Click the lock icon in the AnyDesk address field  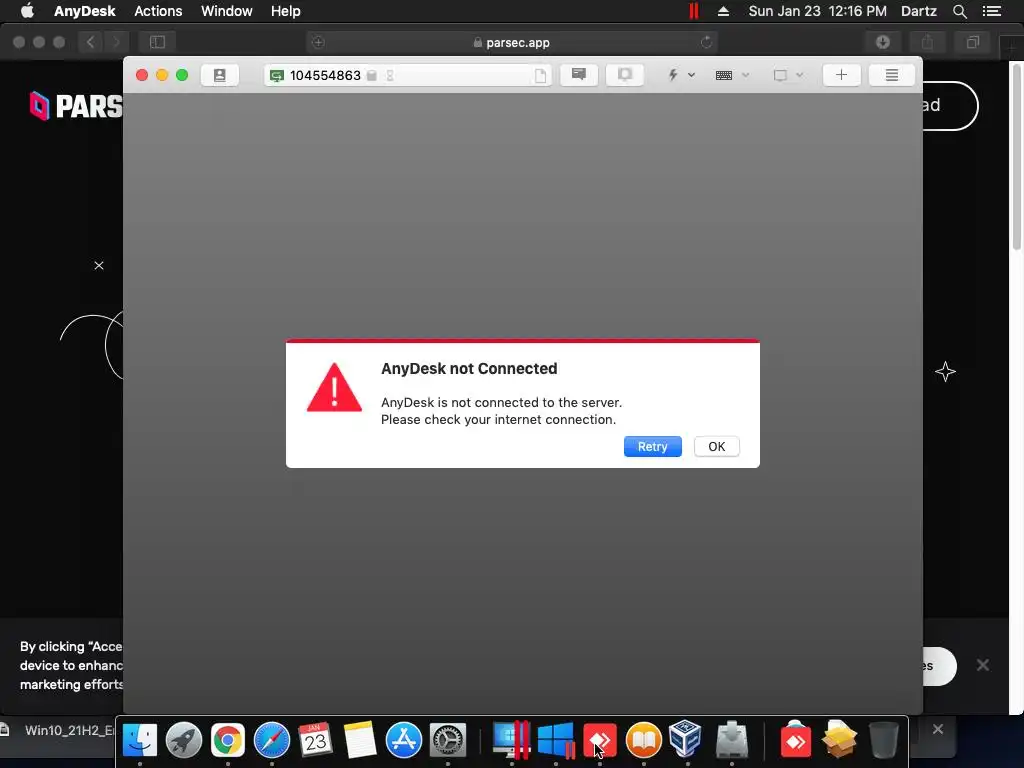(x=372, y=76)
